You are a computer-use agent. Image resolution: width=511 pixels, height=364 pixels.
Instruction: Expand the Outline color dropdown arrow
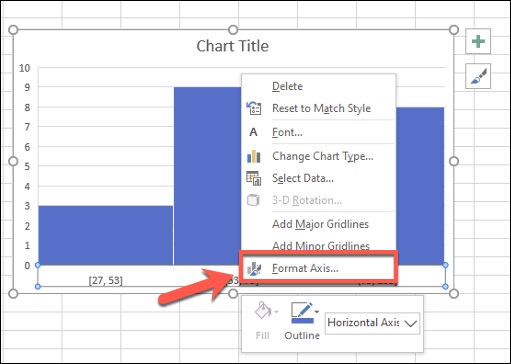(x=317, y=312)
